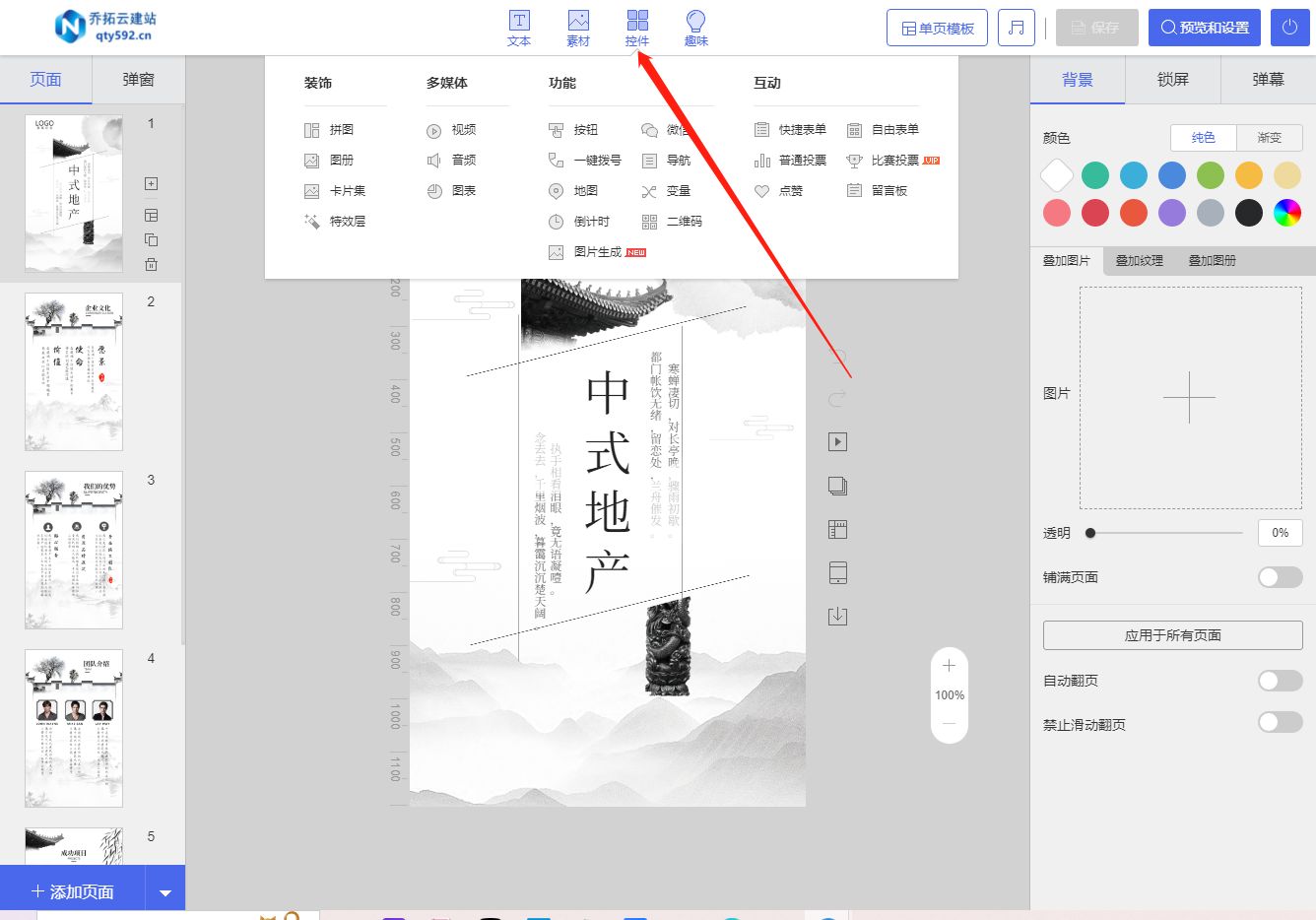
Task: Click the download/import icon beside canvas
Action: click(x=837, y=617)
